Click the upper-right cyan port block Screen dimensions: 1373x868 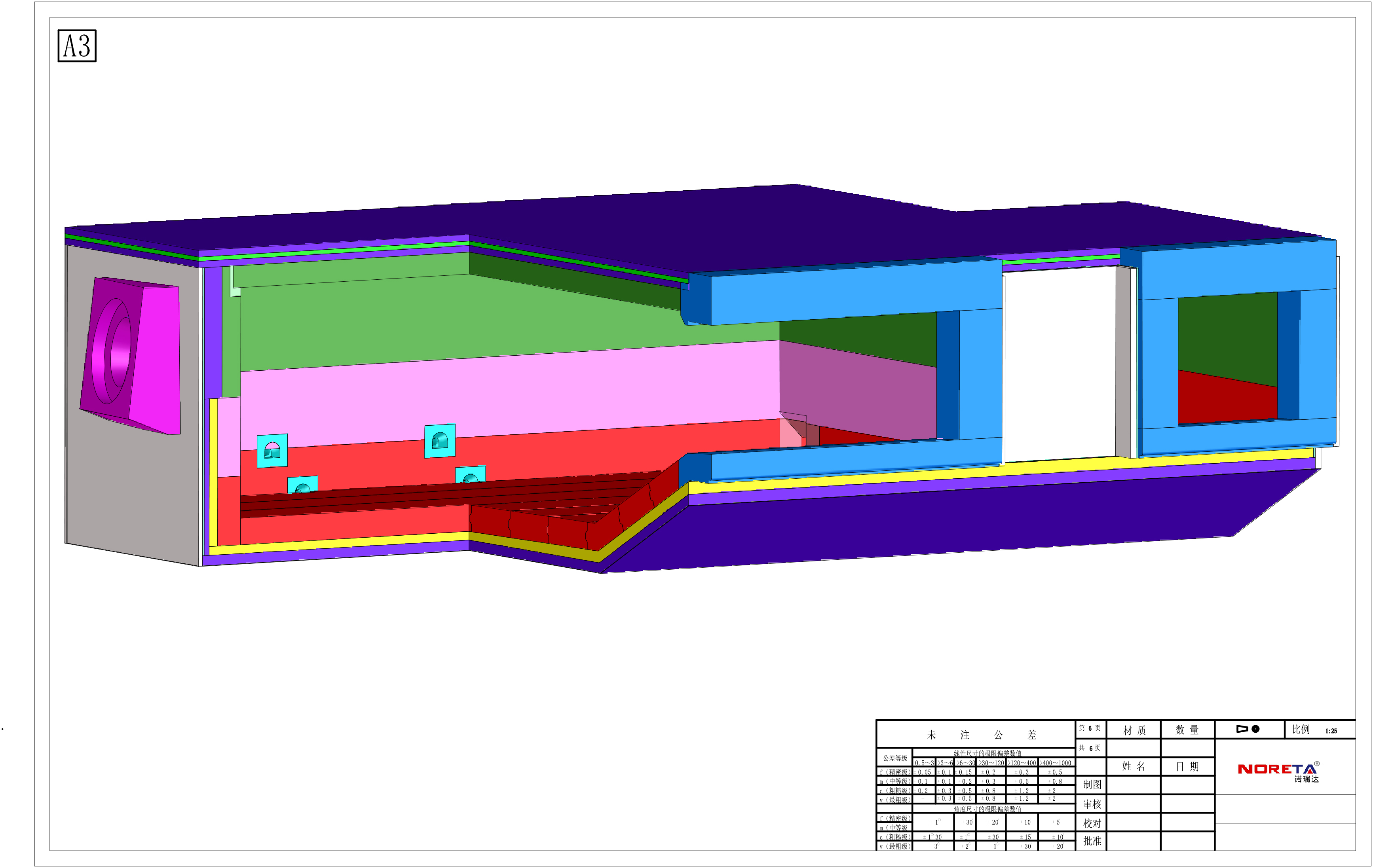pos(440,441)
